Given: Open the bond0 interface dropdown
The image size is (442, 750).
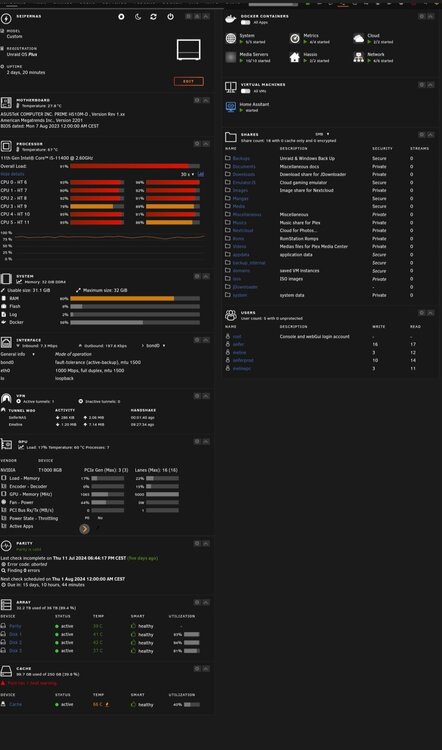Looking at the screenshot, I should pos(154,346).
